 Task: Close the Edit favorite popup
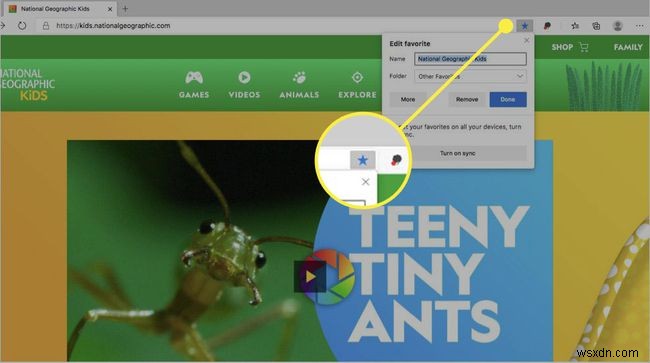coord(526,40)
